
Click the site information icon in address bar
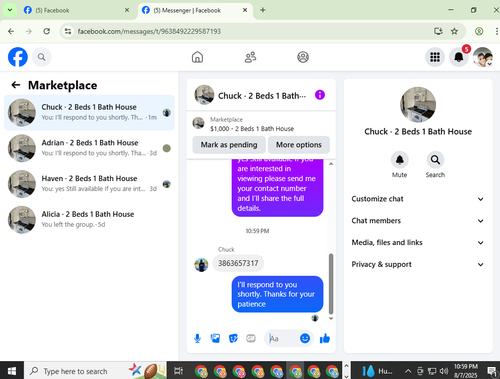68,31
